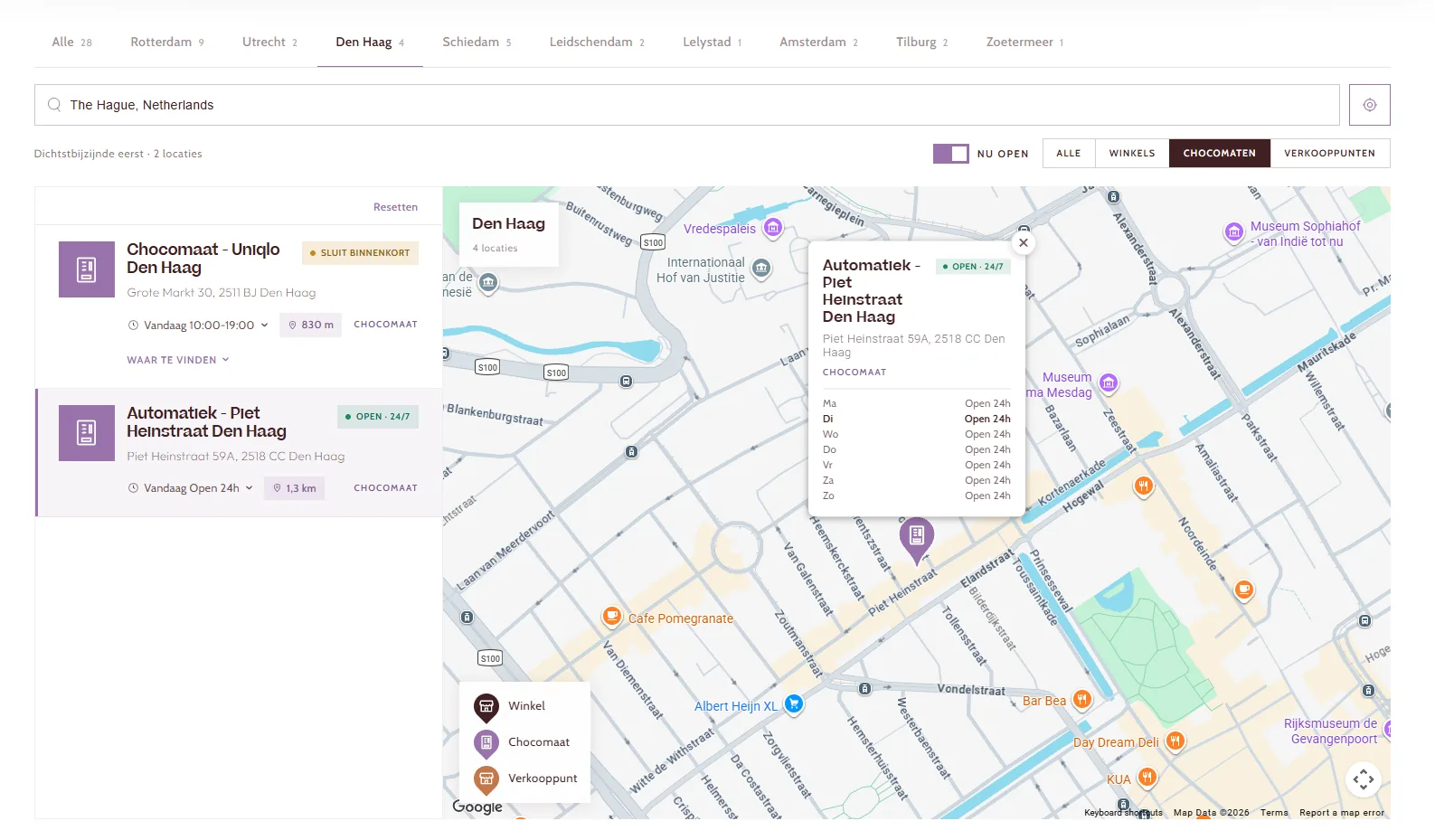Screen dimensions: 1435x840
Task: Click the Museum Sophiahof marker icon
Action: (1234, 232)
